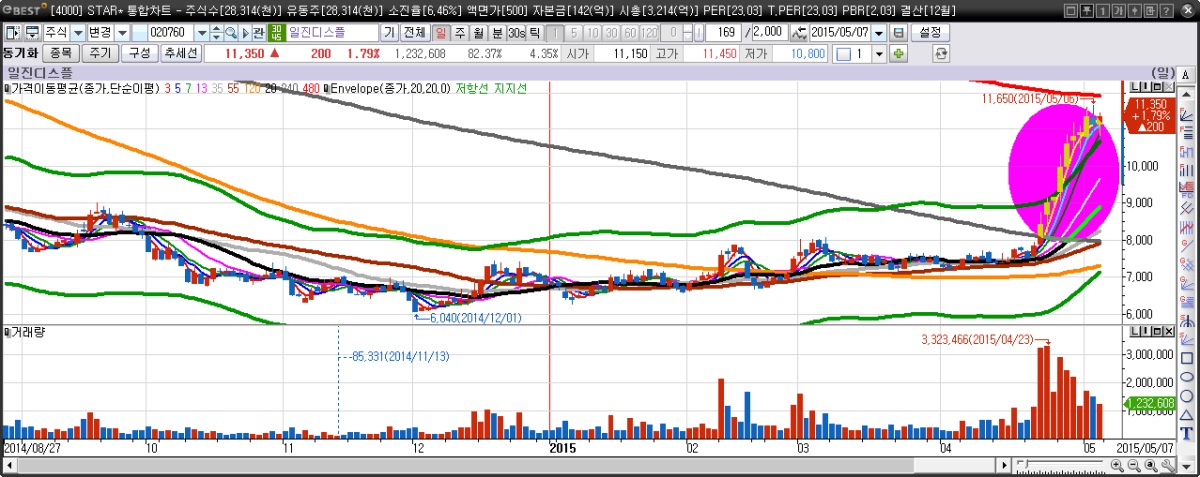This screenshot has height=477, width=1200.
Task: Select the ellipse drawing tool
Action: [1187, 376]
